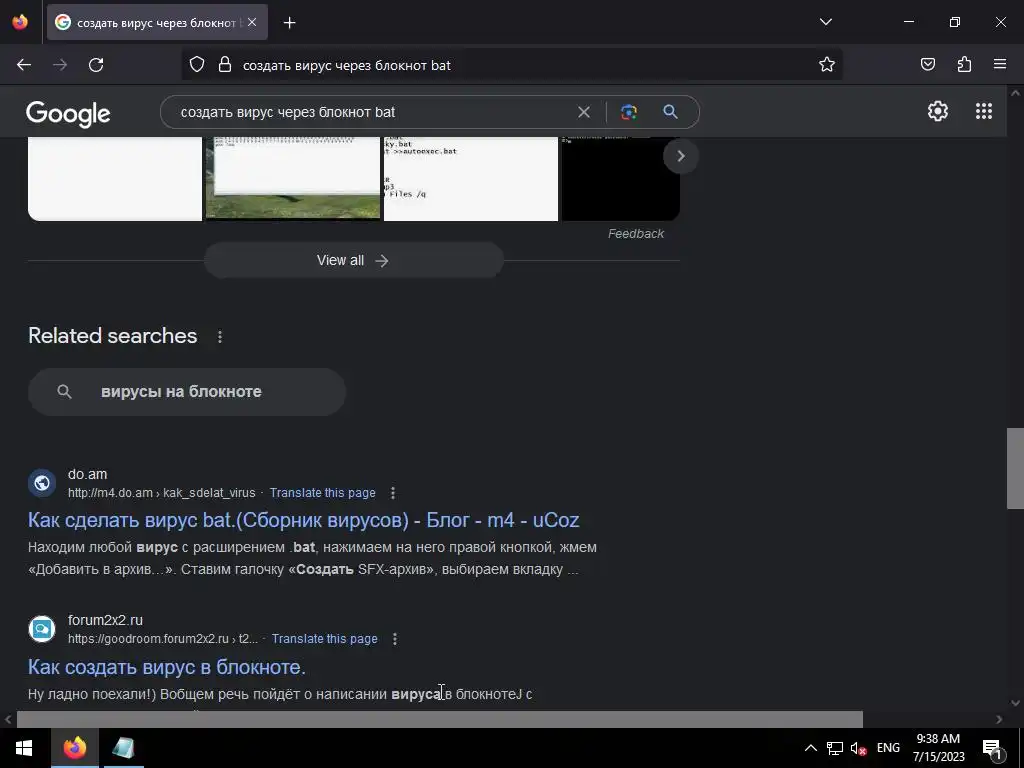Open the first white image thumbnail
1024x768 pixels.
[115, 179]
